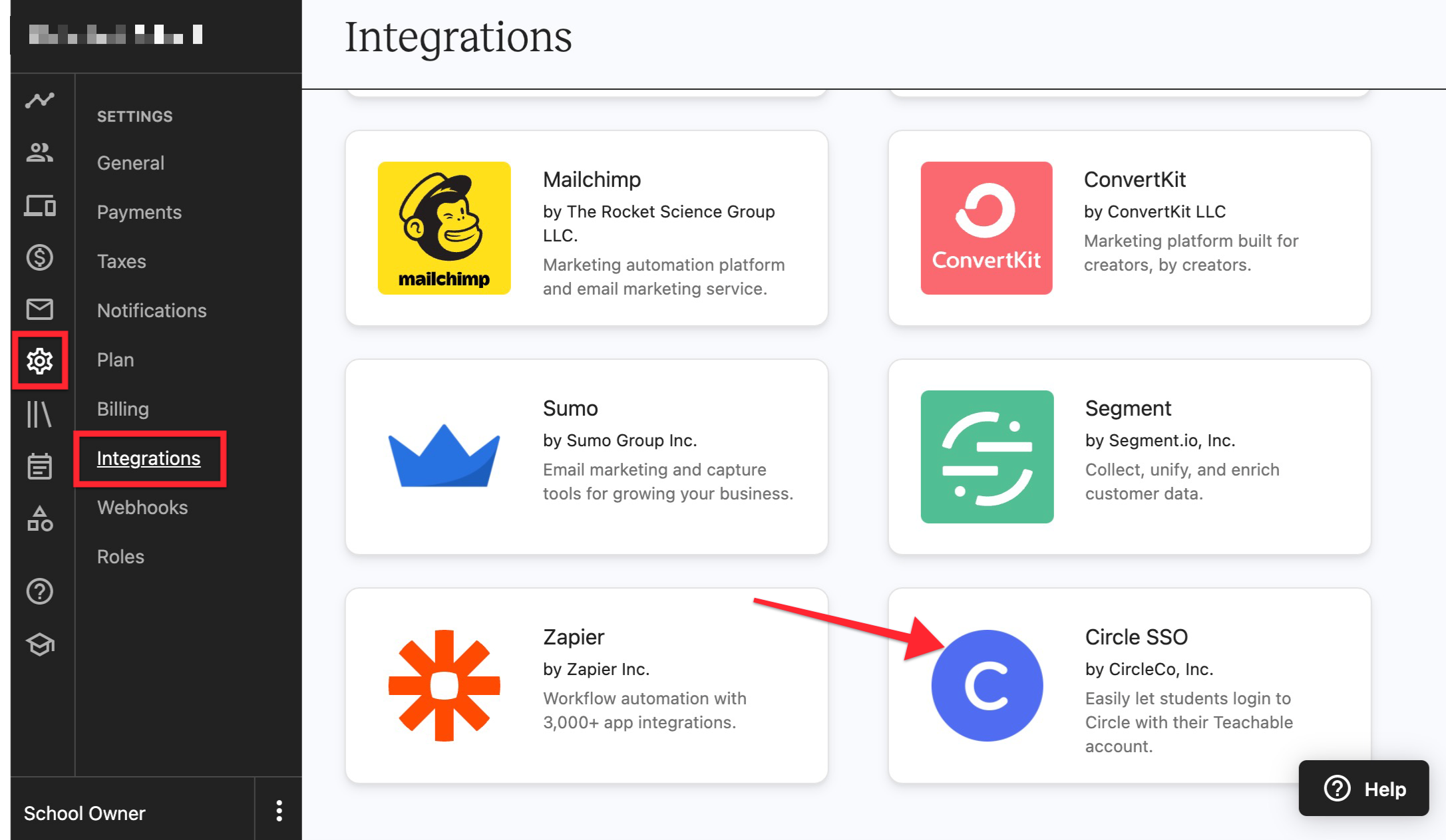Go to General settings
This screenshot has height=840, width=1446.
130,163
